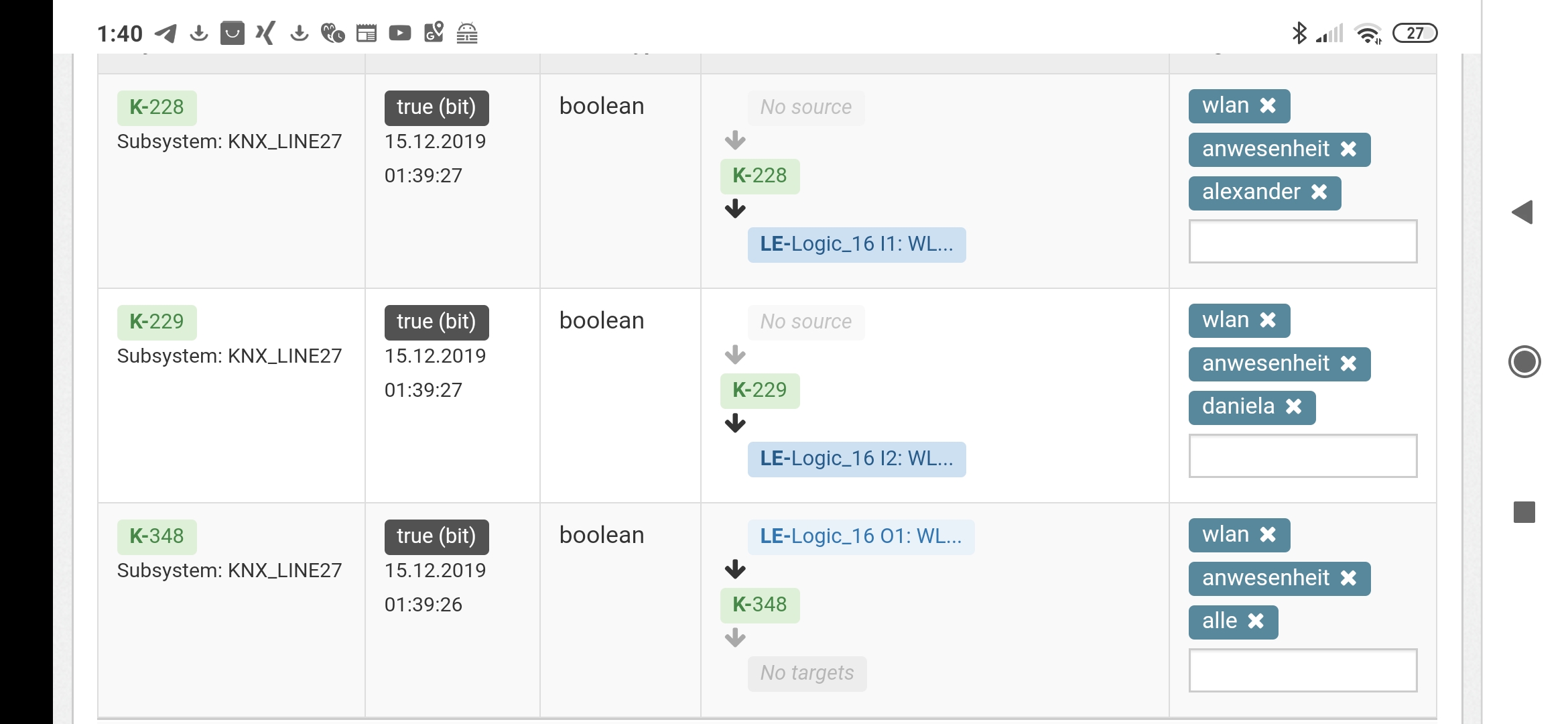
Task: Remove the alexander tag from K-228
Action: (x=1319, y=192)
